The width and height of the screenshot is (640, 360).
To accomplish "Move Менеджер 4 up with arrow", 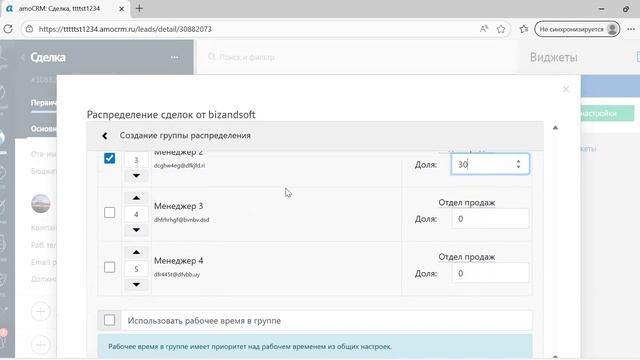I will pos(136,252).
